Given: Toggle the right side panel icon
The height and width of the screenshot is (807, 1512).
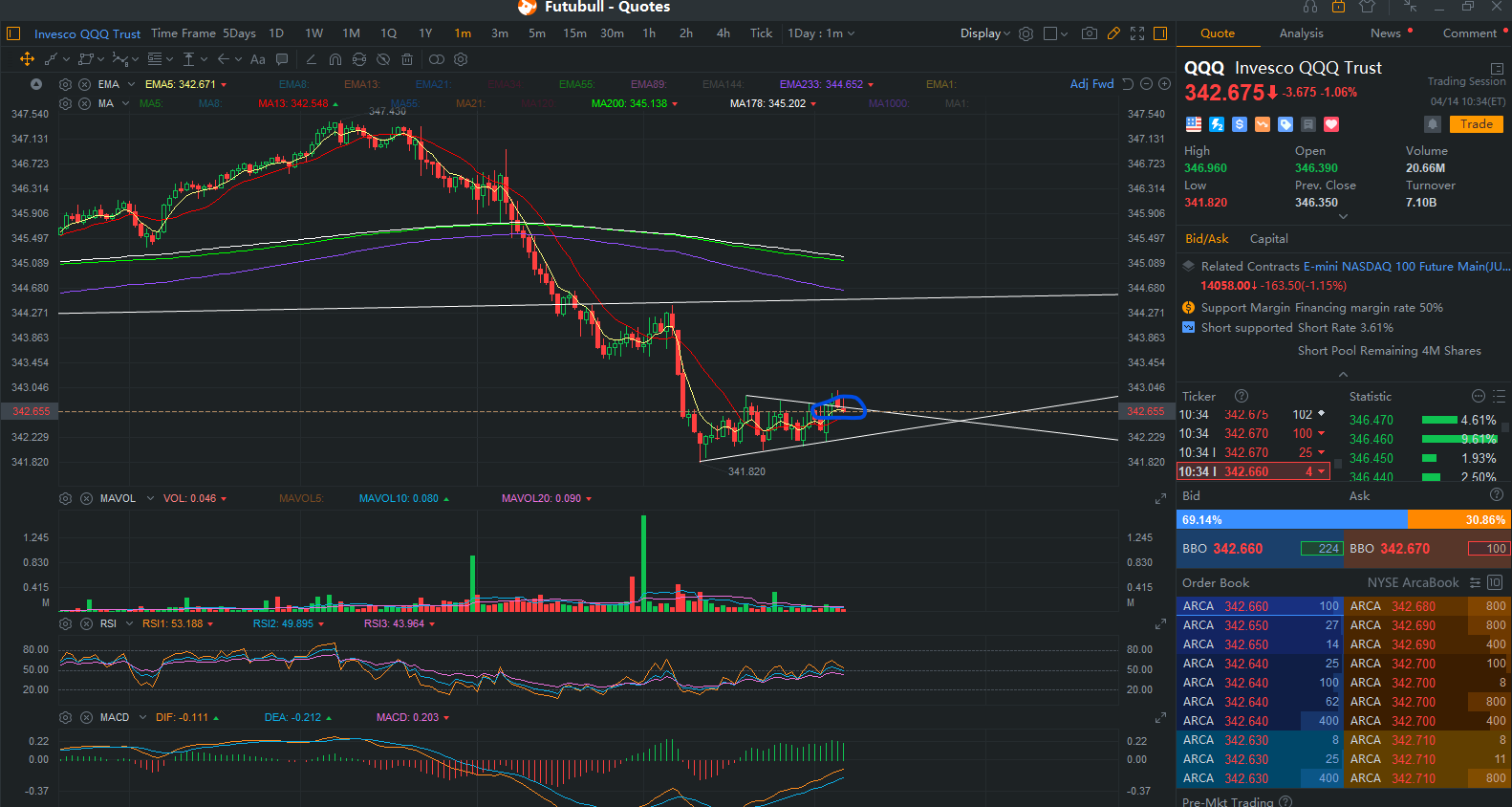Looking at the screenshot, I should [1160, 33].
